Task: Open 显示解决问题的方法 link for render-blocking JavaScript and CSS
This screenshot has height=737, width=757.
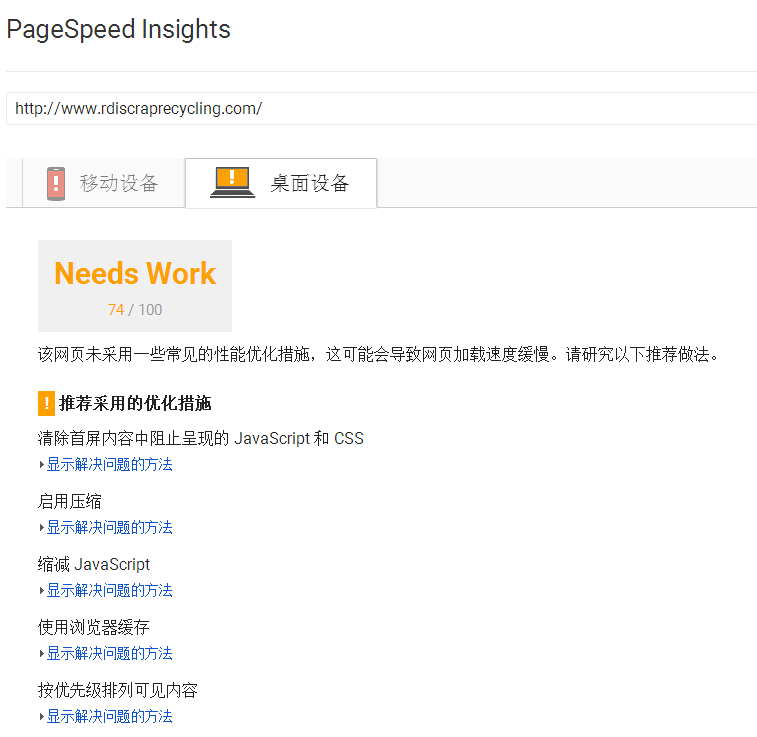Action: [x=110, y=464]
